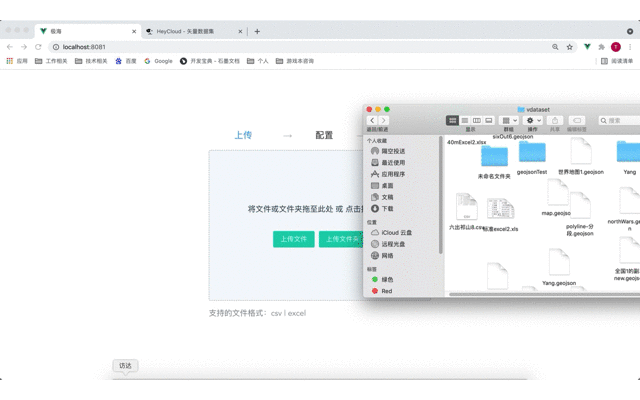Screen dimensions: 640x400
Task: Focus the Finder search field
Action: 619,120
